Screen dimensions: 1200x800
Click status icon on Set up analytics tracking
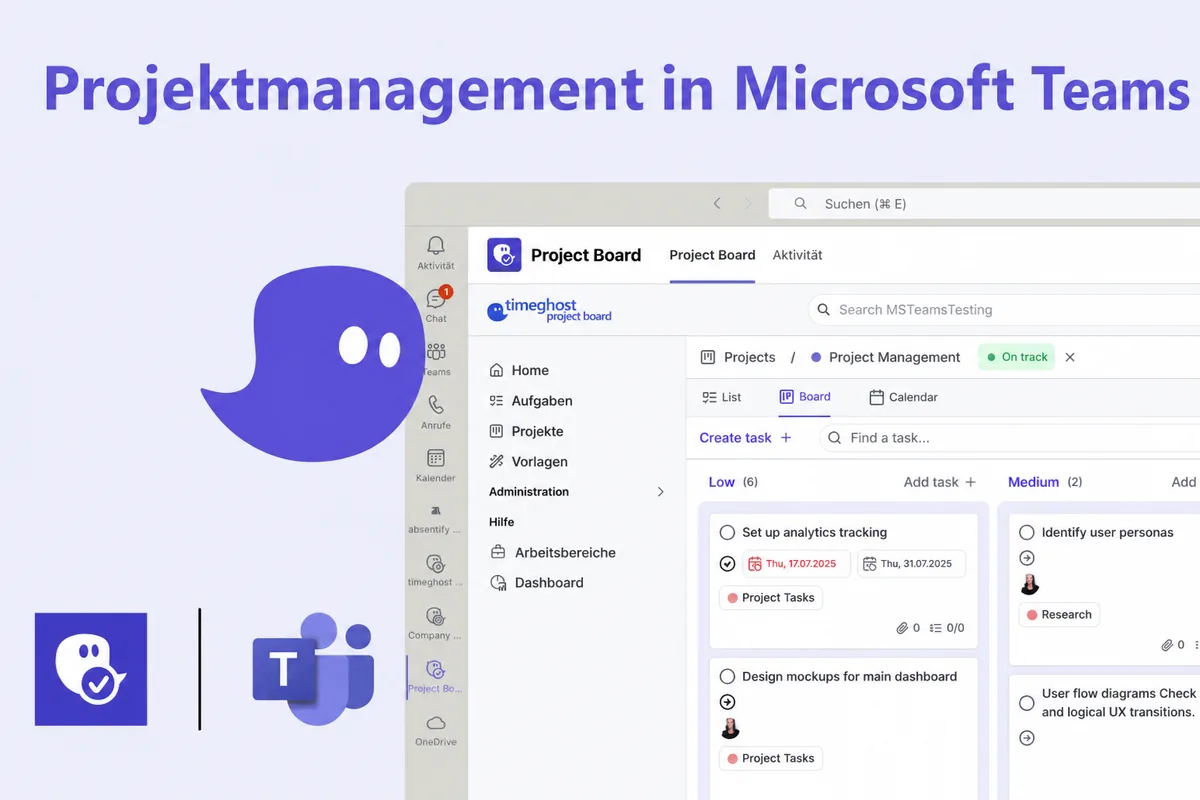[727, 564]
